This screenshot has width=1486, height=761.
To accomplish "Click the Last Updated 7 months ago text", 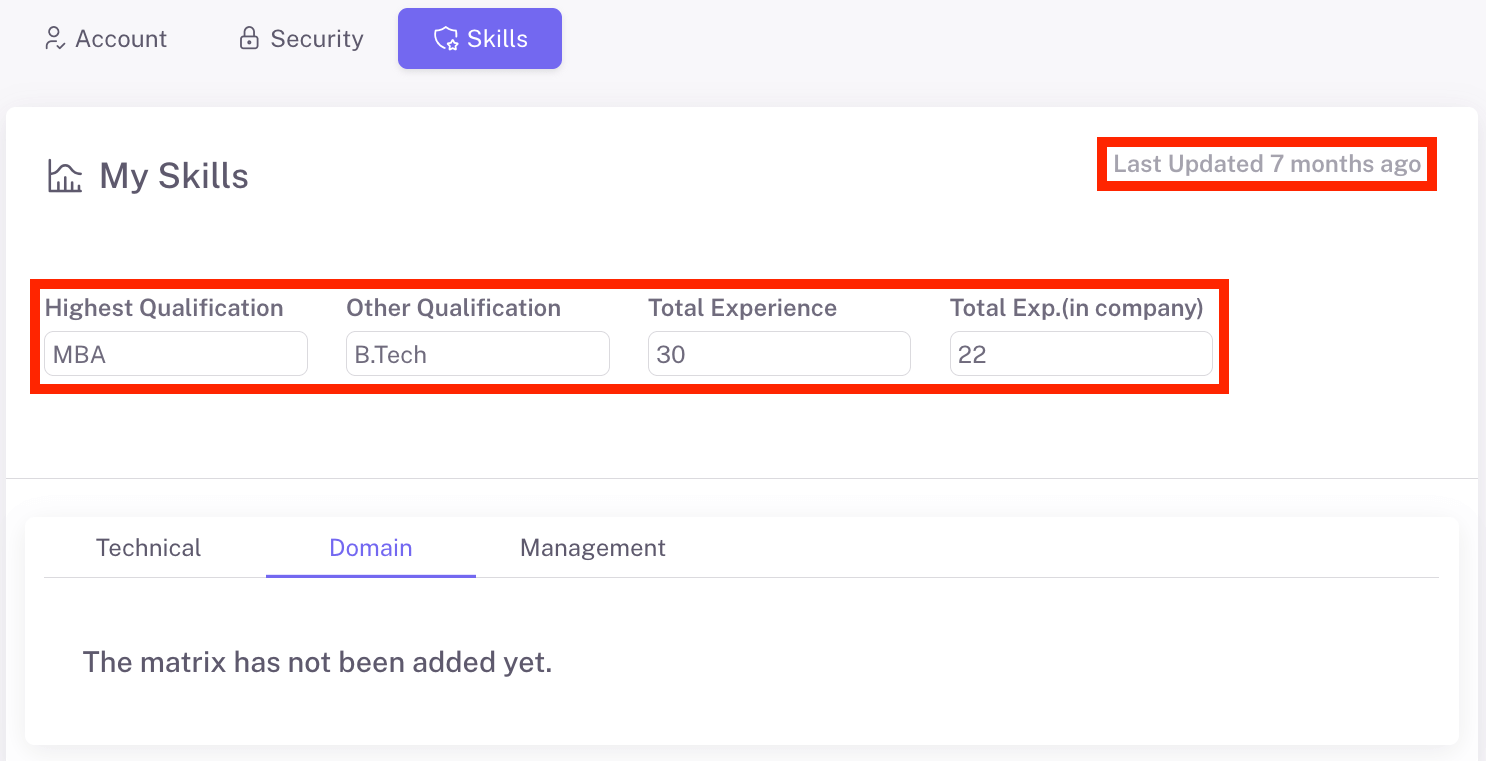I will tap(1267, 164).
